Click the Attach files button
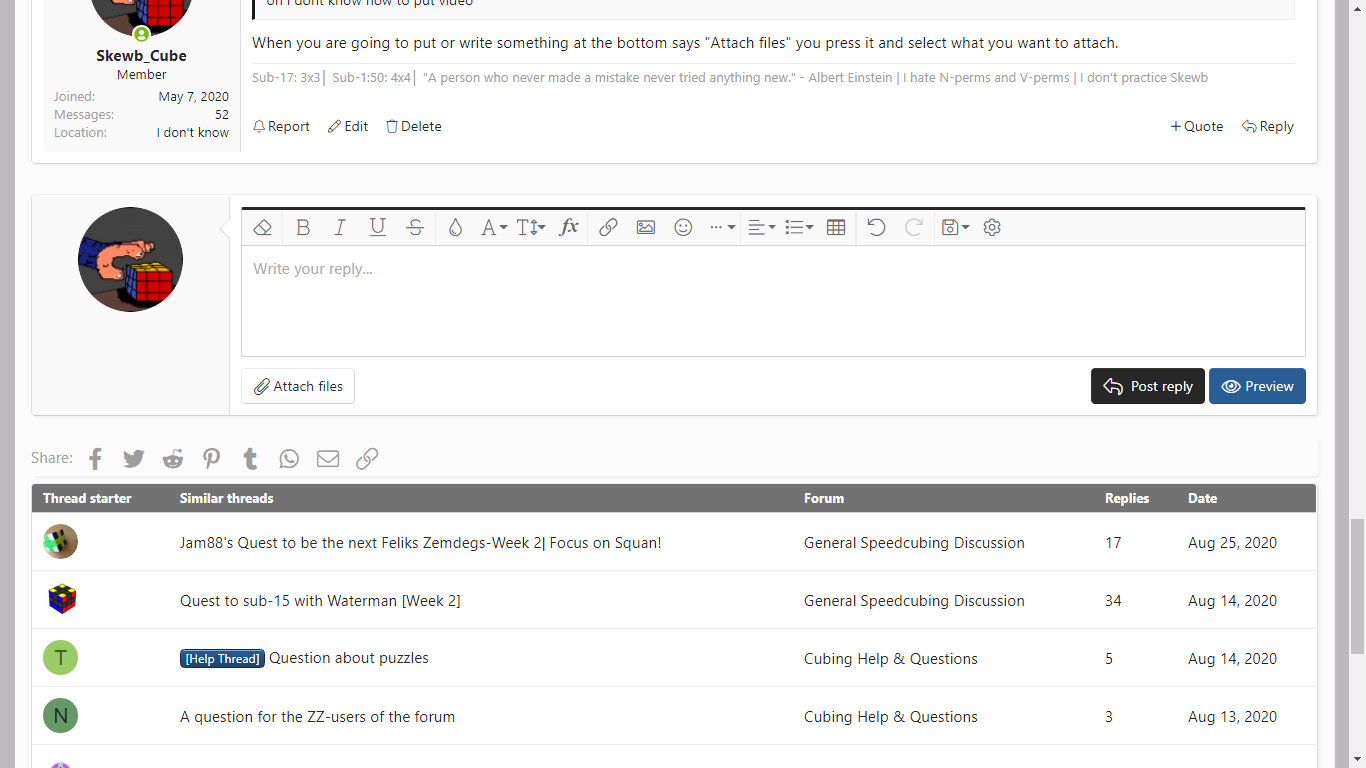The width and height of the screenshot is (1366, 768). coord(298,386)
